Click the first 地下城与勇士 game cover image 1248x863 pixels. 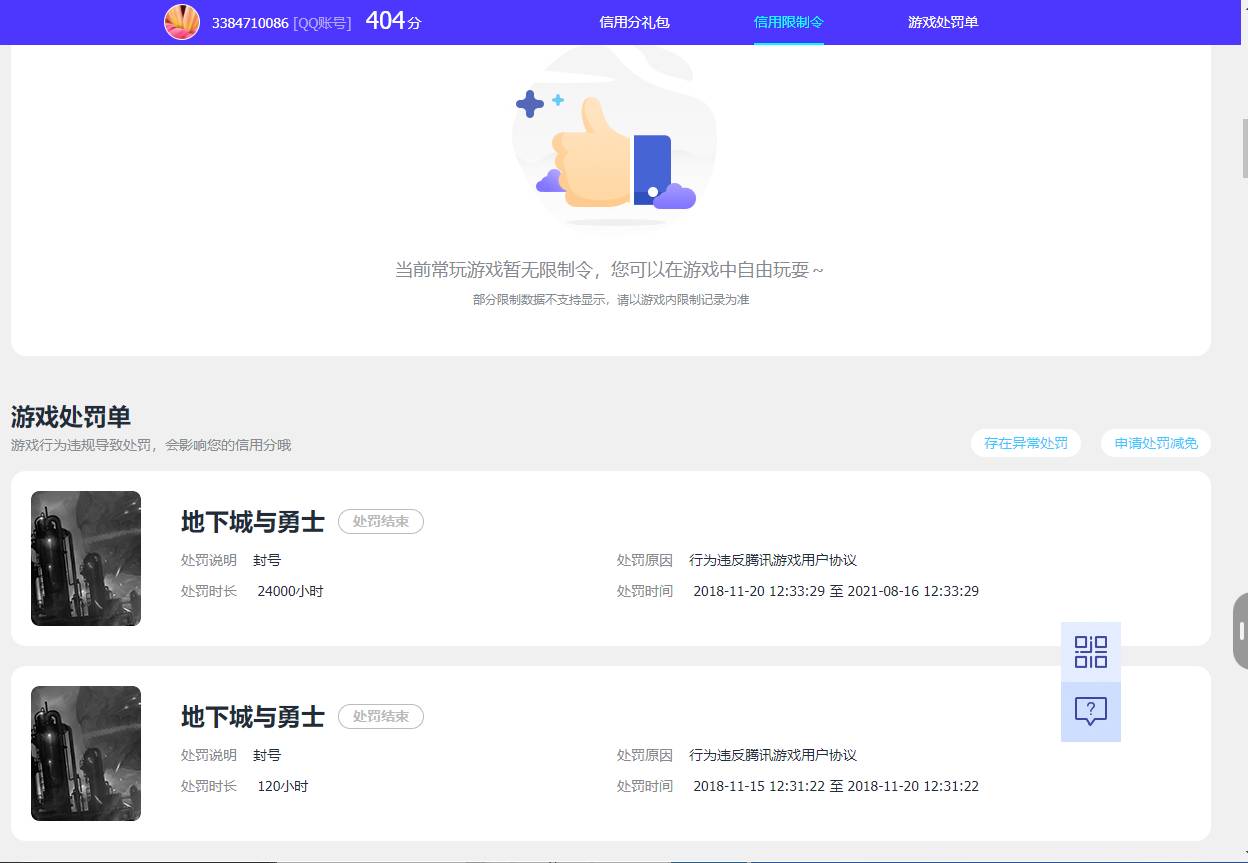point(85,558)
